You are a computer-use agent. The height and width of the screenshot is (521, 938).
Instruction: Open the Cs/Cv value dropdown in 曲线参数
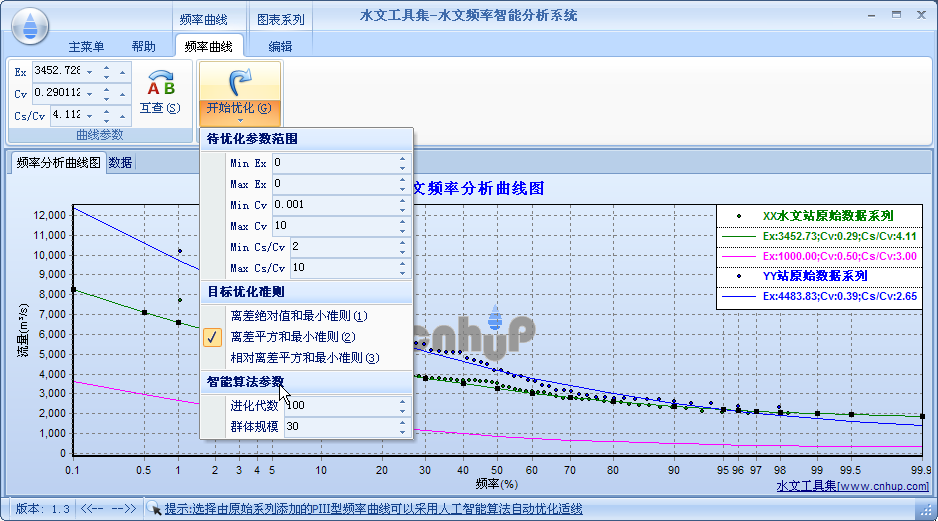(x=89, y=116)
